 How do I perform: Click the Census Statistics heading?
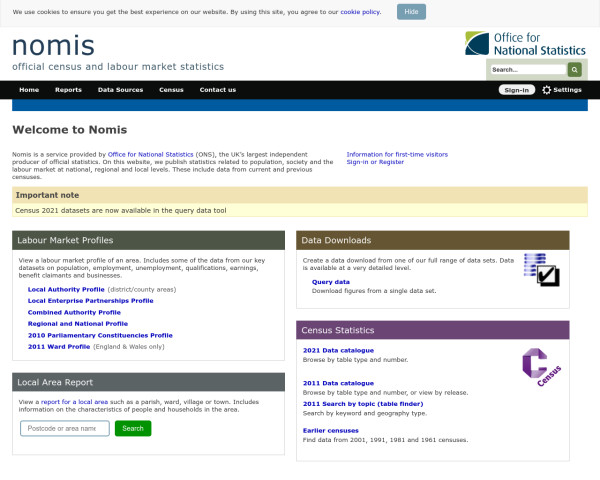[338, 330]
